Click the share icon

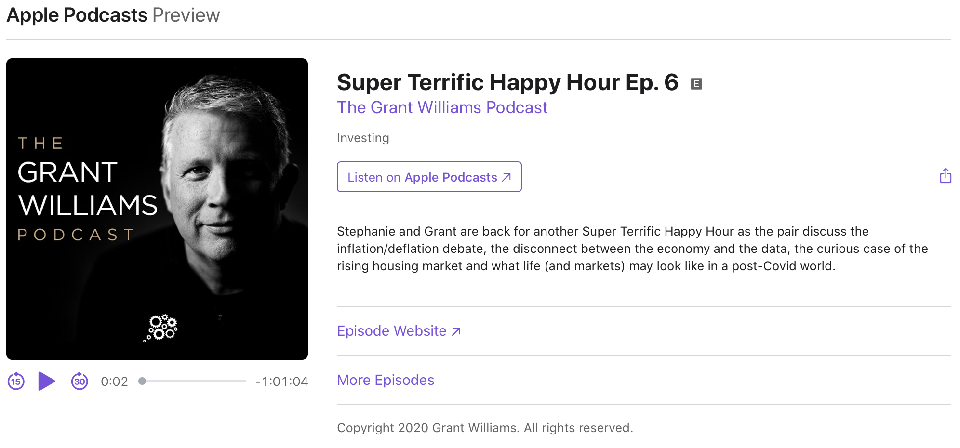(x=945, y=177)
